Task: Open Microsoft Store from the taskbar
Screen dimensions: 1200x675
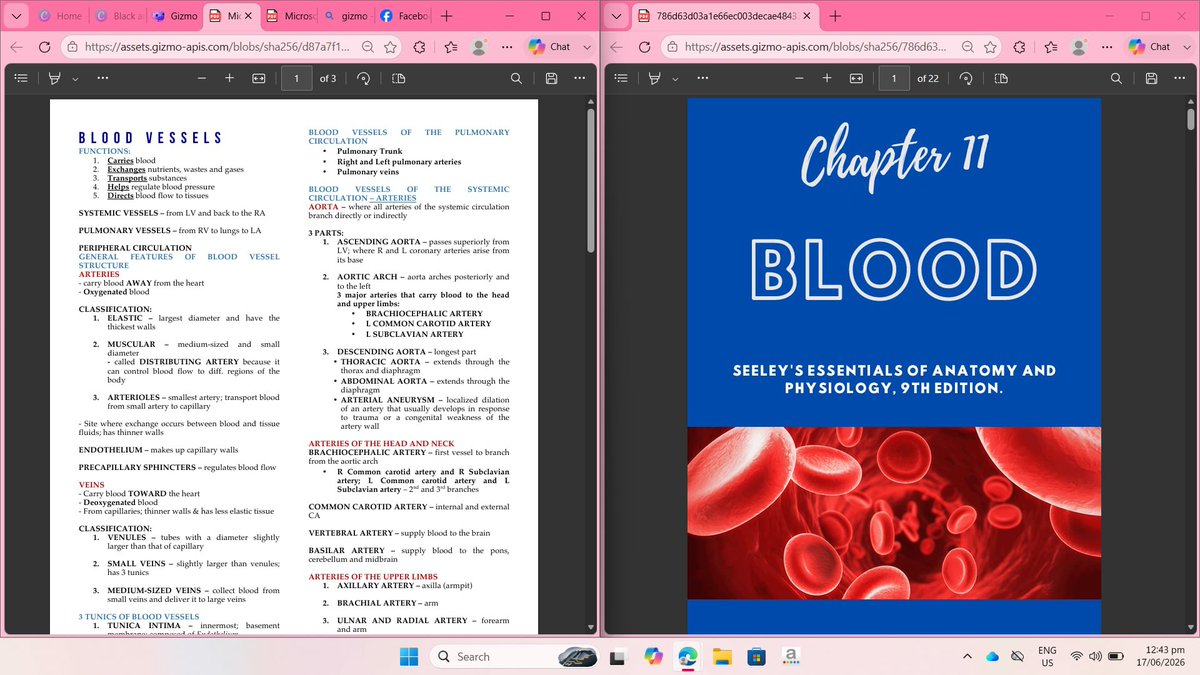Action: (756, 656)
